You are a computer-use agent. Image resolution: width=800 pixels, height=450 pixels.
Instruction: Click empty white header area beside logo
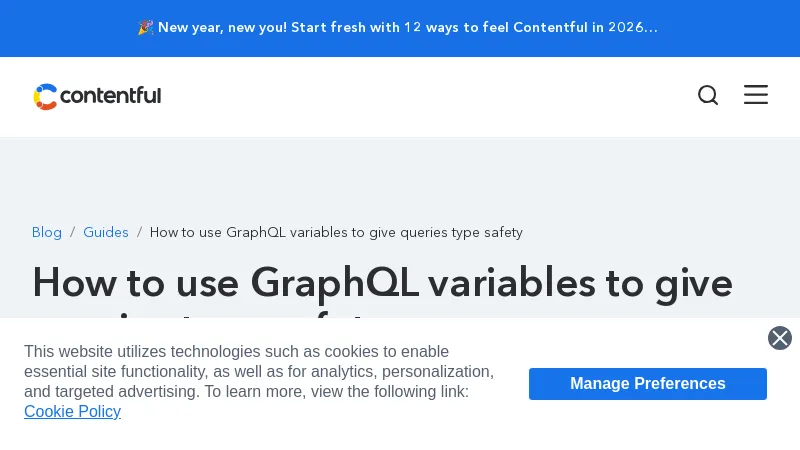click(420, 96)
